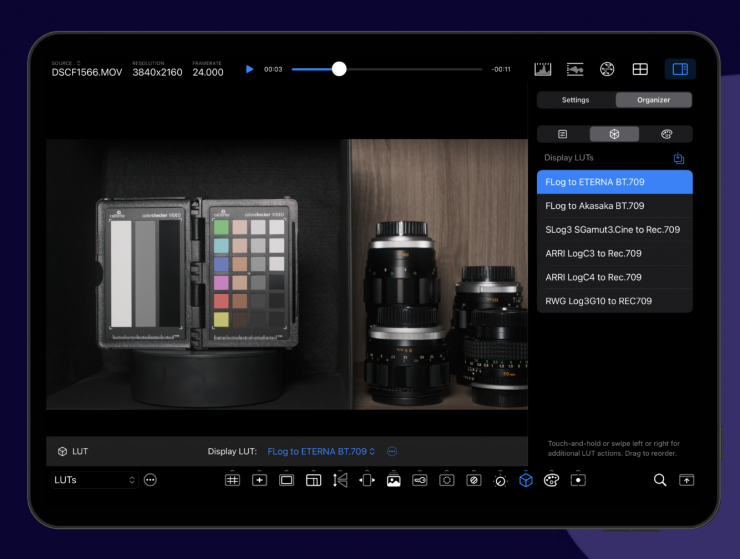This screenshot has height=559, width=740.
Task: Open the SOURCE file selector
Action: (x=88, y=72)
